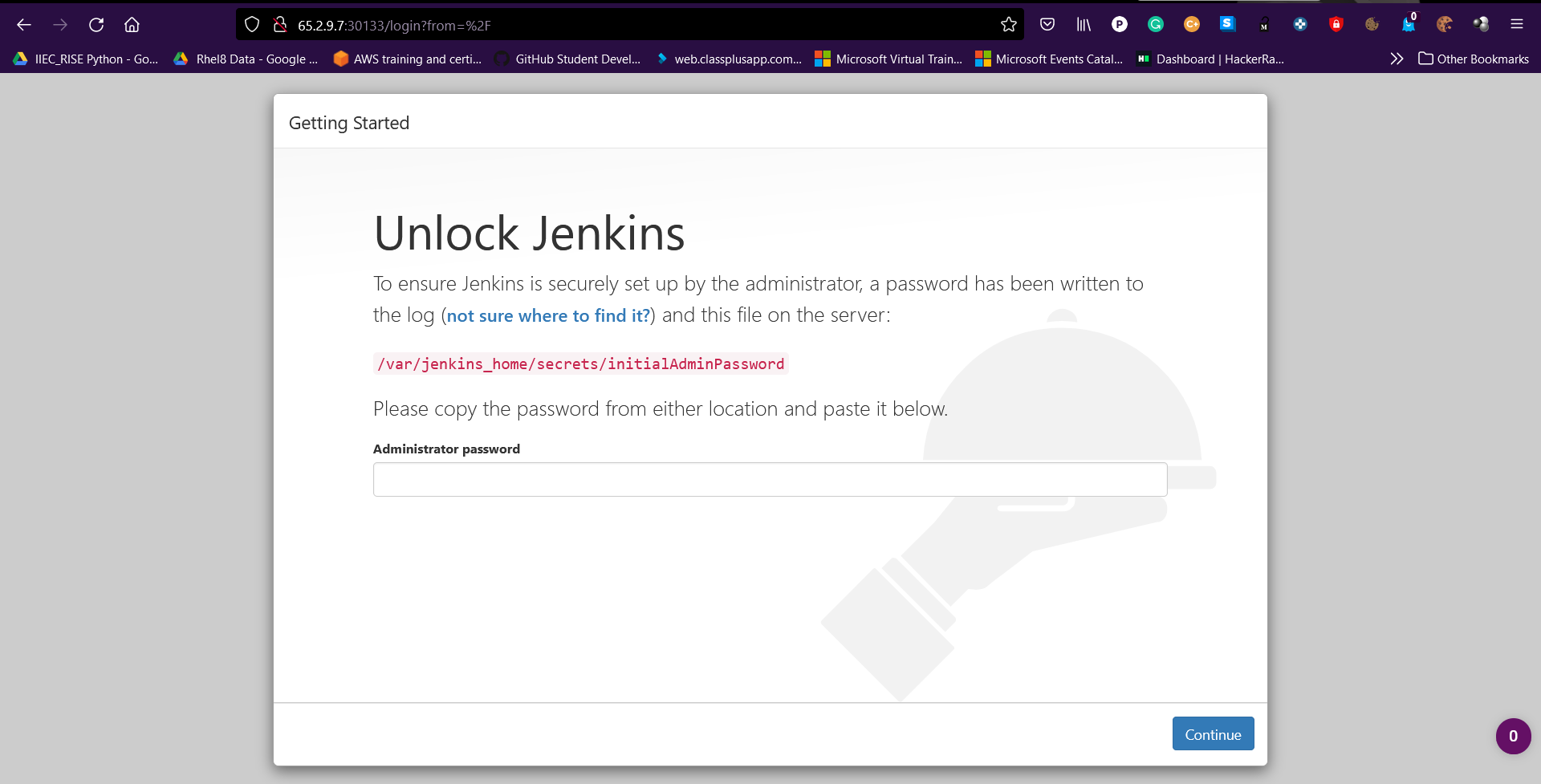This screenshot has width=1541, height=784.
Task: Open the Ghostery ghost extension icon
Action: pos(1408,25)
